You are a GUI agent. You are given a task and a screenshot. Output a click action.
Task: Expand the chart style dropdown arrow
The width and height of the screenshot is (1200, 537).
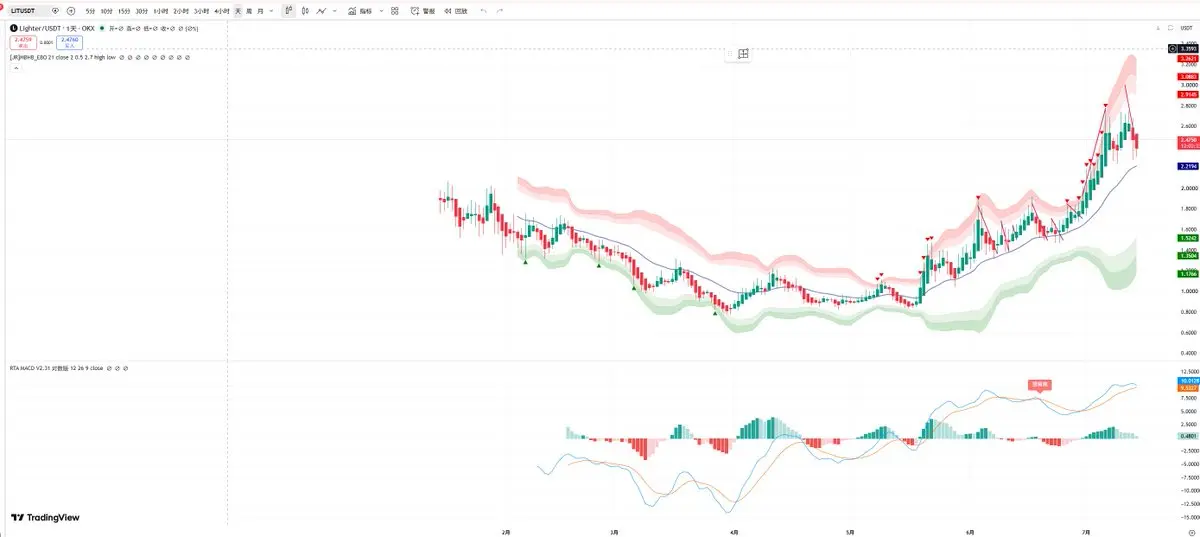[334, 10]
